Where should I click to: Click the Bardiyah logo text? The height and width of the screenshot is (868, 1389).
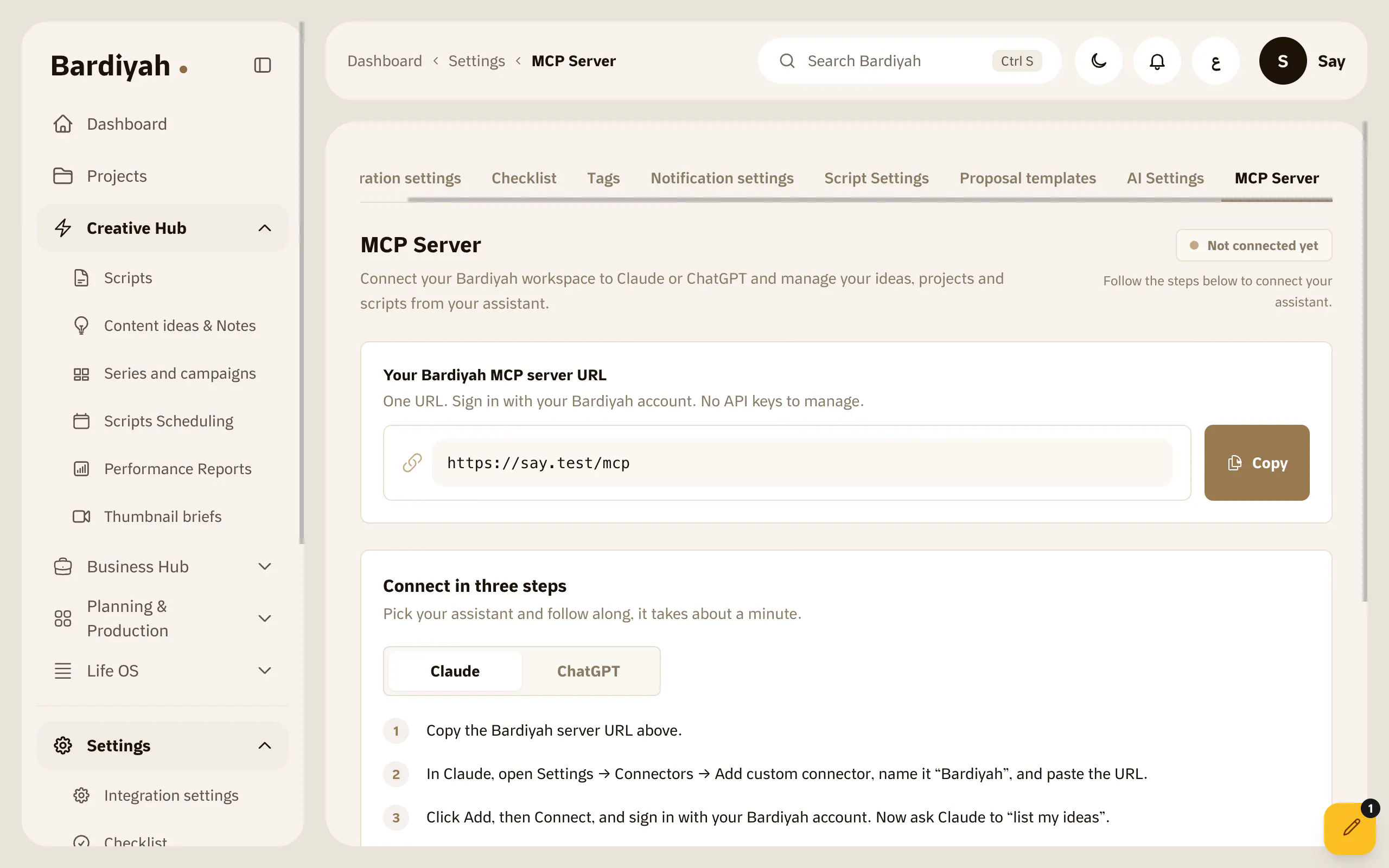(x=110, y=66)
